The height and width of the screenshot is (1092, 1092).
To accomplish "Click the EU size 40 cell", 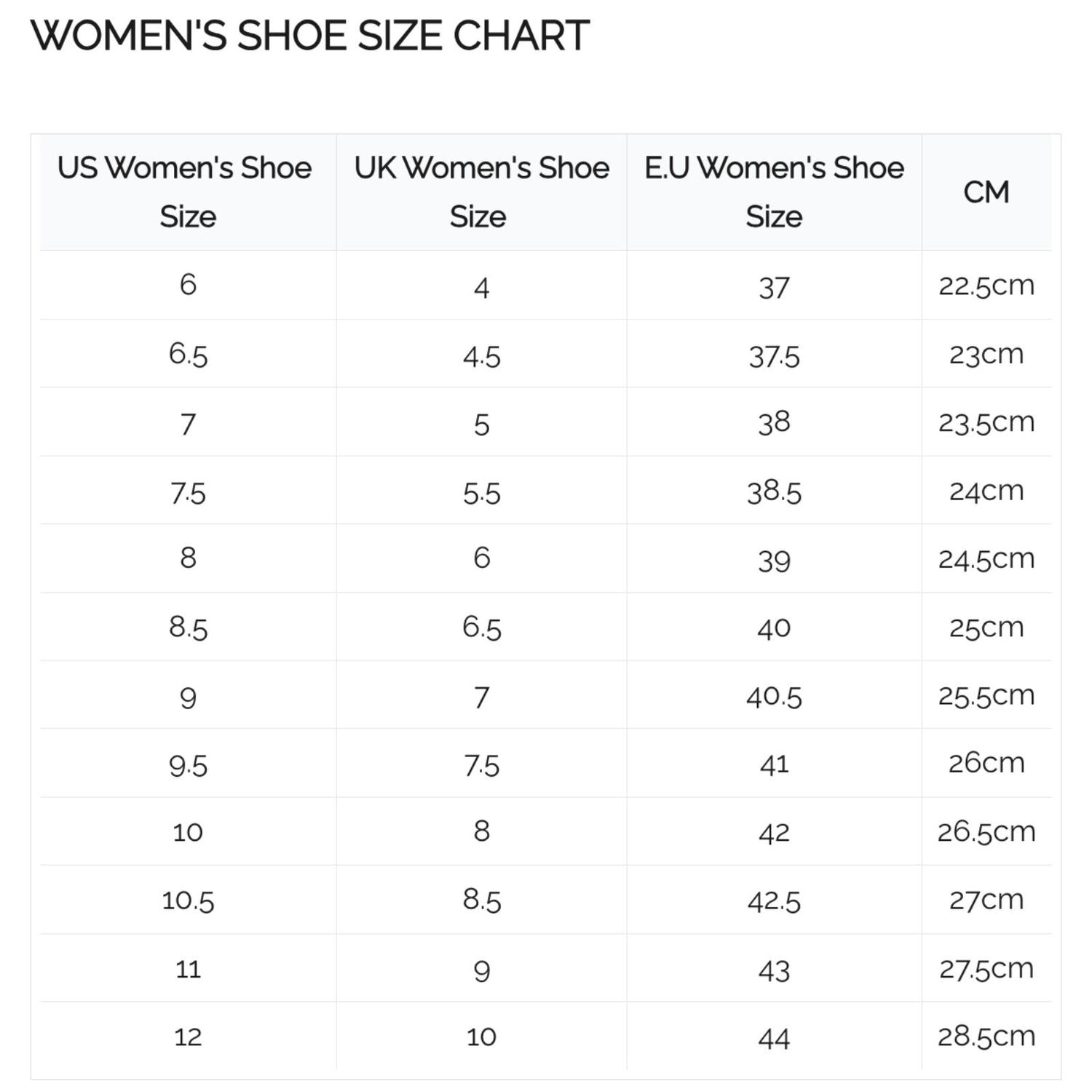I will pos(774,628).
